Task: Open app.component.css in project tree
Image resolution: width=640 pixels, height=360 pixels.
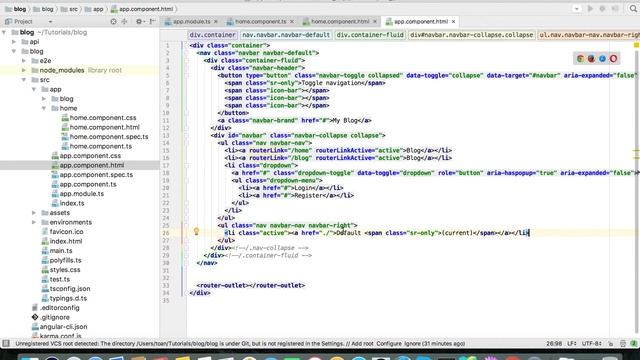Action: (x=90, y=156)
